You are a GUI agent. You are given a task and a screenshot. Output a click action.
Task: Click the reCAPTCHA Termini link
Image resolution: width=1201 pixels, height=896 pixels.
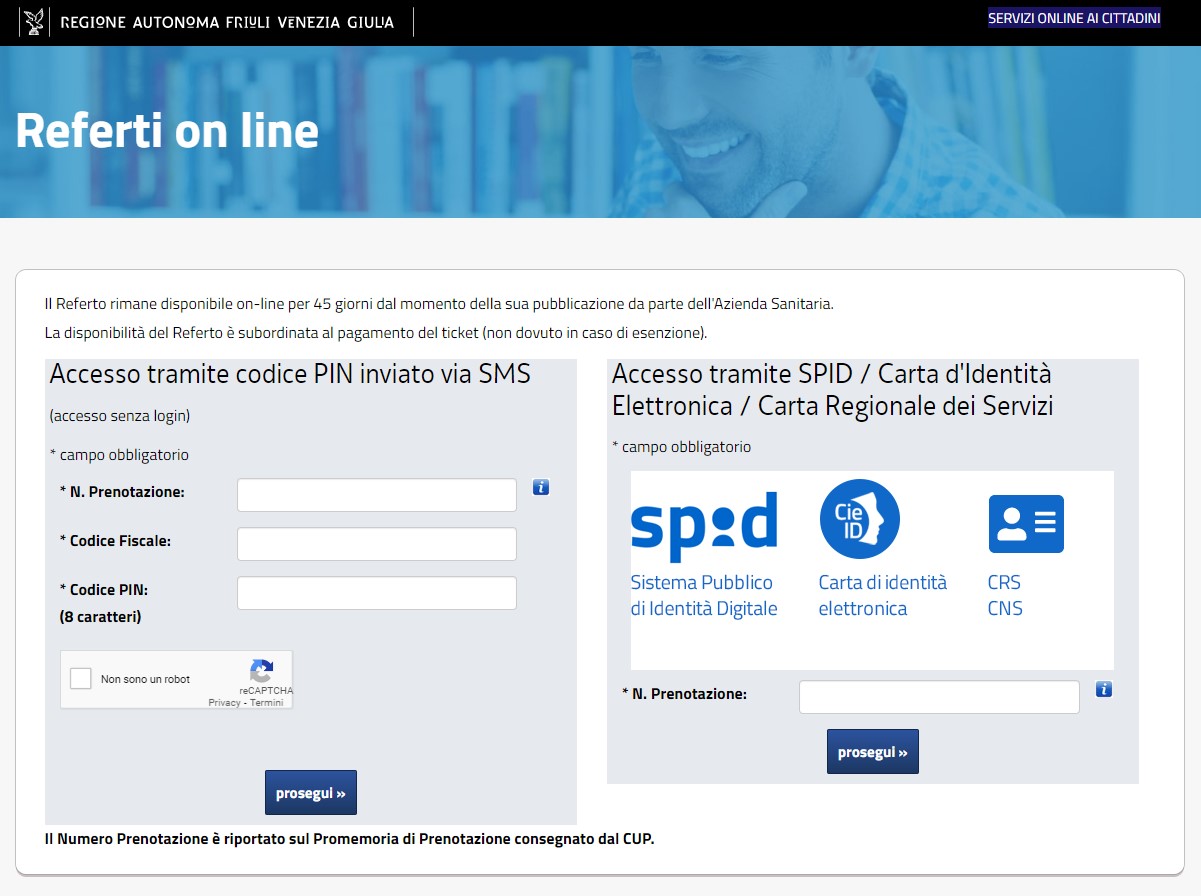click(x=267, y=703)
